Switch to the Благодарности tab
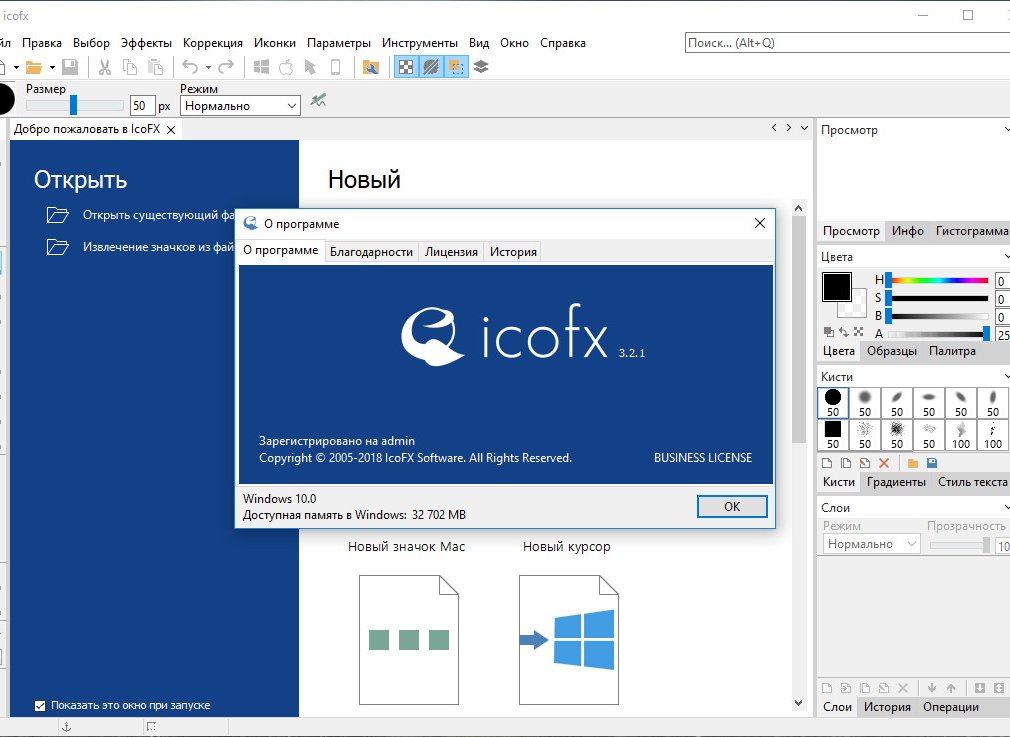 pyautogui.click(x=371, y=252)
